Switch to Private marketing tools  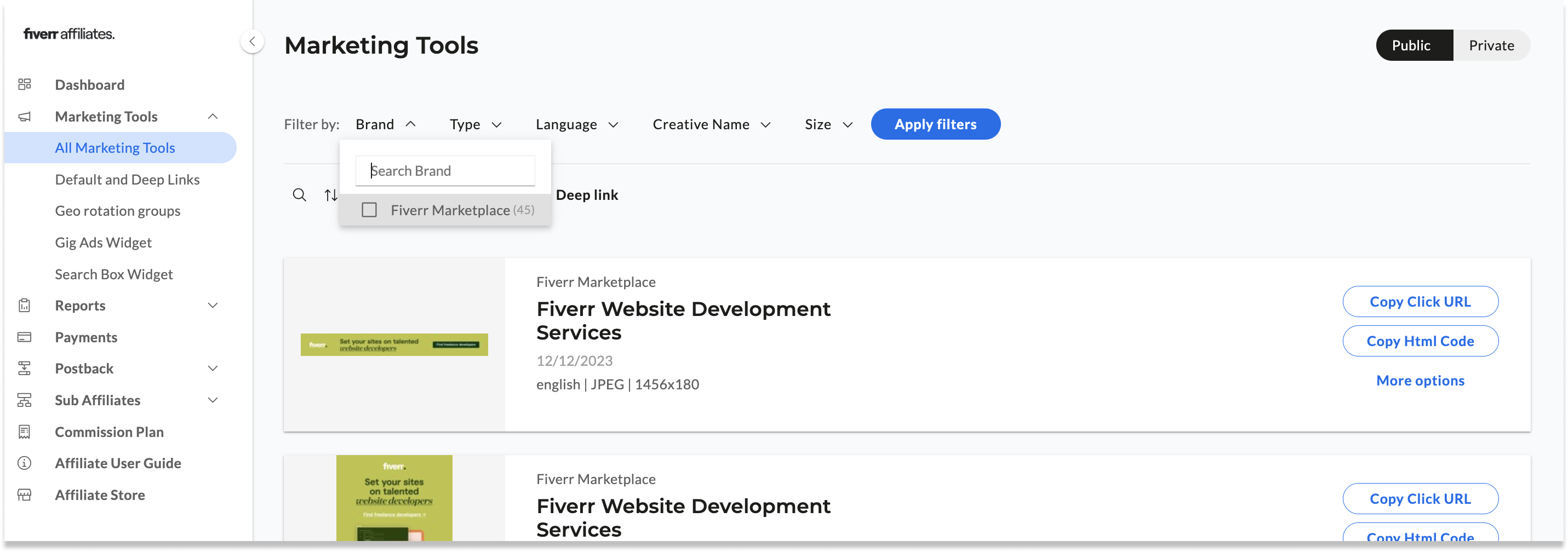[x=1491, y=45]
